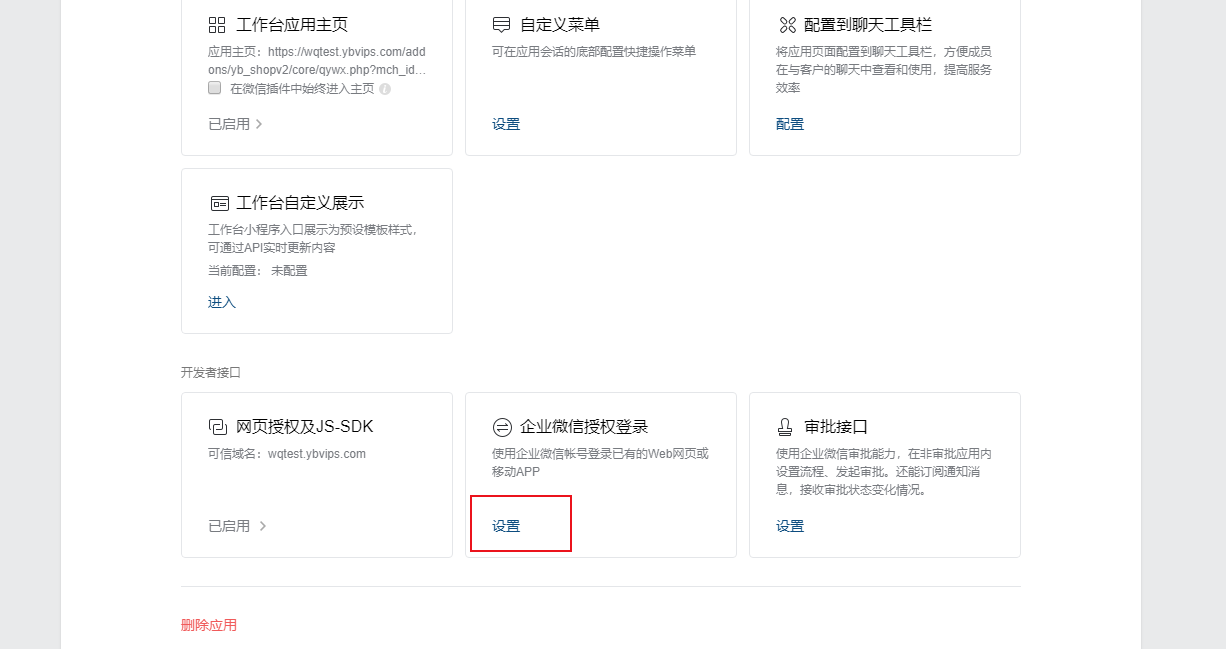Click the 工作台应用主页 grid icon
1226x649 pixels.
click(x=217, y=25)
